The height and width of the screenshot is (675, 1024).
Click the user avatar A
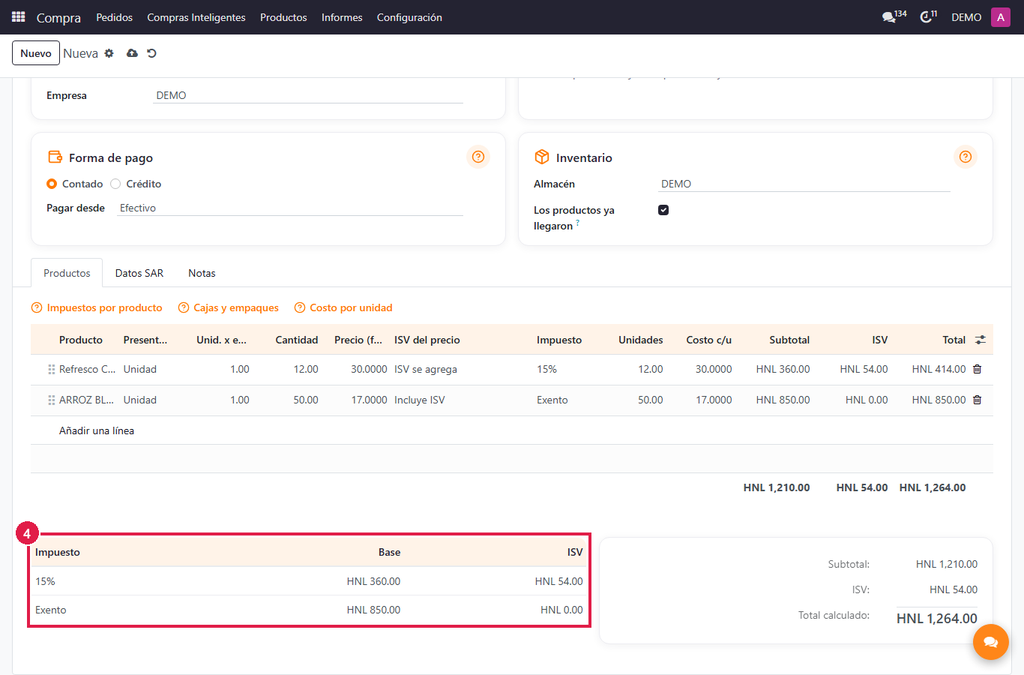[x=1000, y=17]
